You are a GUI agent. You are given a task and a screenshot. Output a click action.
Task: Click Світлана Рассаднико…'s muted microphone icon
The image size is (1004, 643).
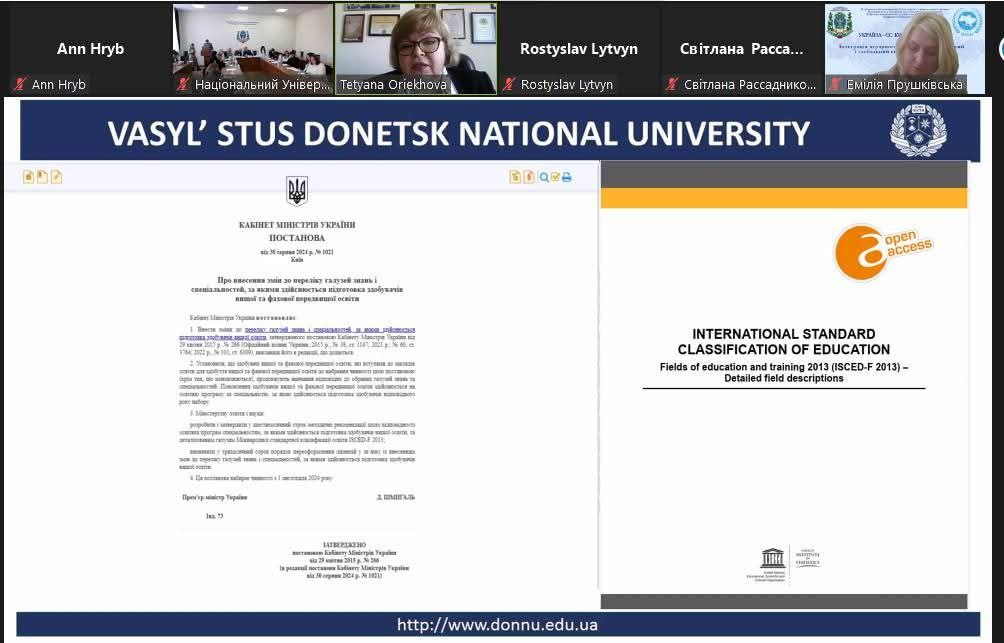(x=672, y=84)
